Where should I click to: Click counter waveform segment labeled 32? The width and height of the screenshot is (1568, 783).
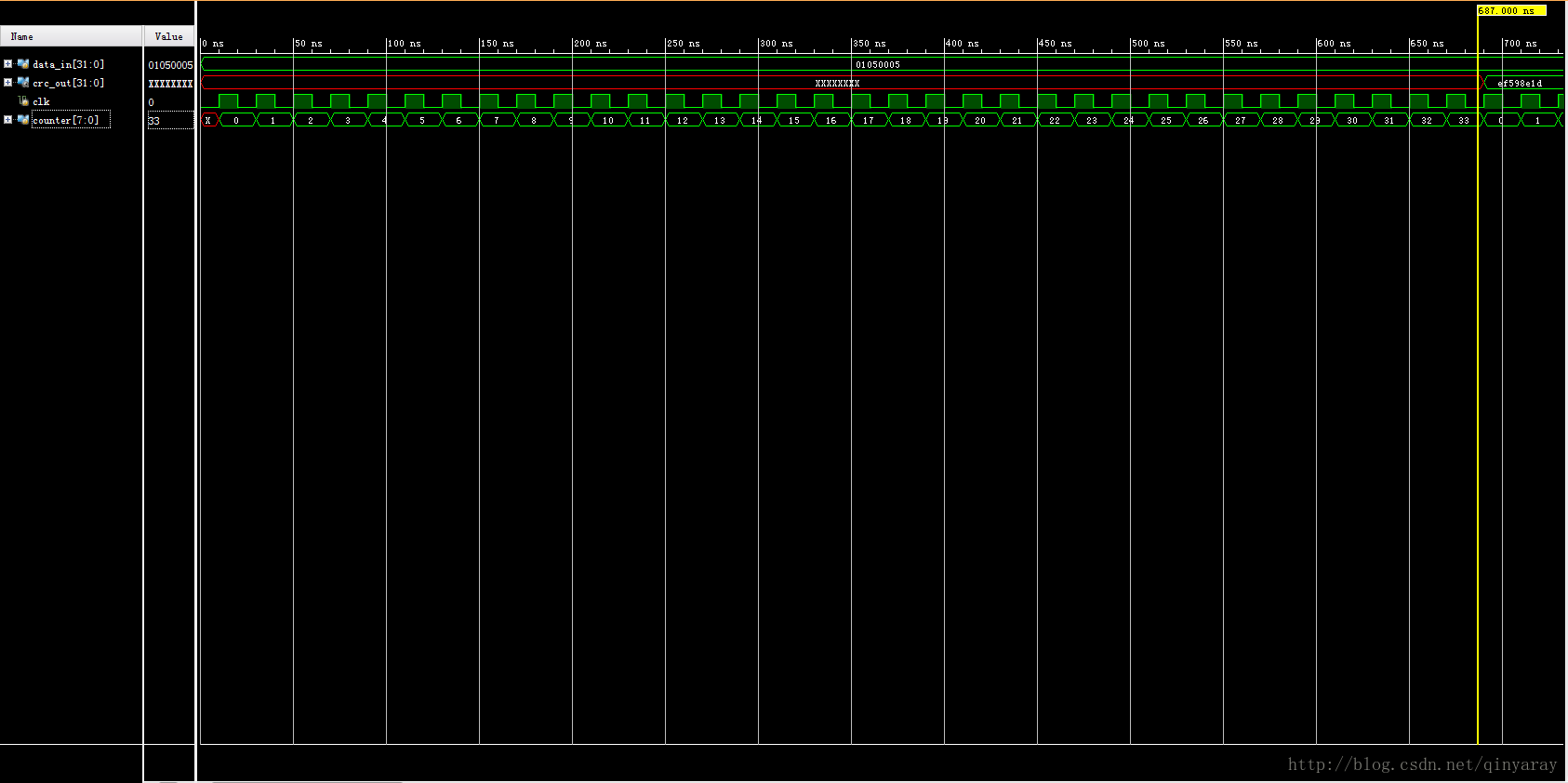tap(1427, 120)
